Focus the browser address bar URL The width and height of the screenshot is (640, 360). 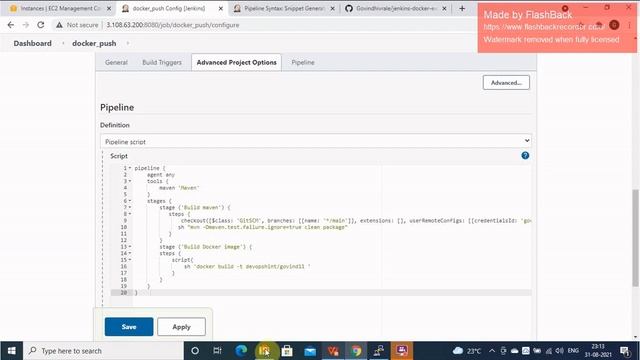coord(173,25)
